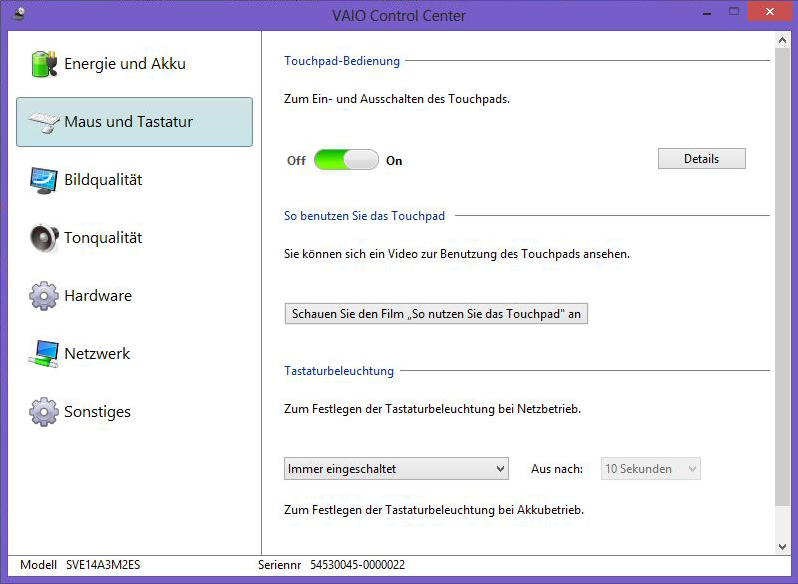Click the scrollbar down arrow
Image resolution: width=798 pixels, height=584 pixels.
(x=782, y=547)
